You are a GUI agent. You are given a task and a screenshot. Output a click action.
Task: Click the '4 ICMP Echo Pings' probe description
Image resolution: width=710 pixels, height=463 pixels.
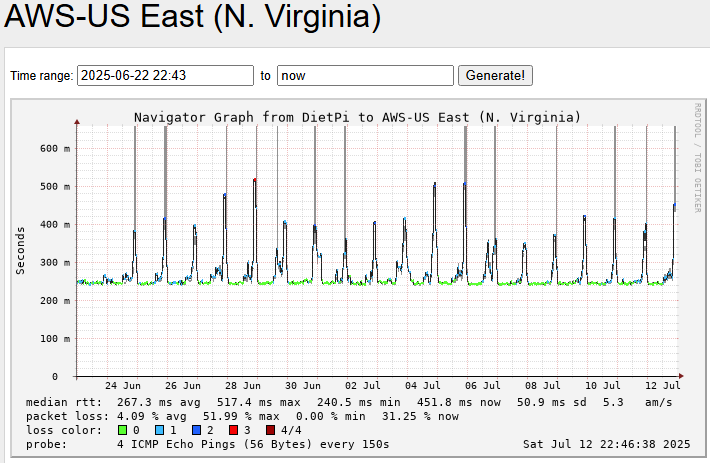pyautogui.click(x=176, y=444)
